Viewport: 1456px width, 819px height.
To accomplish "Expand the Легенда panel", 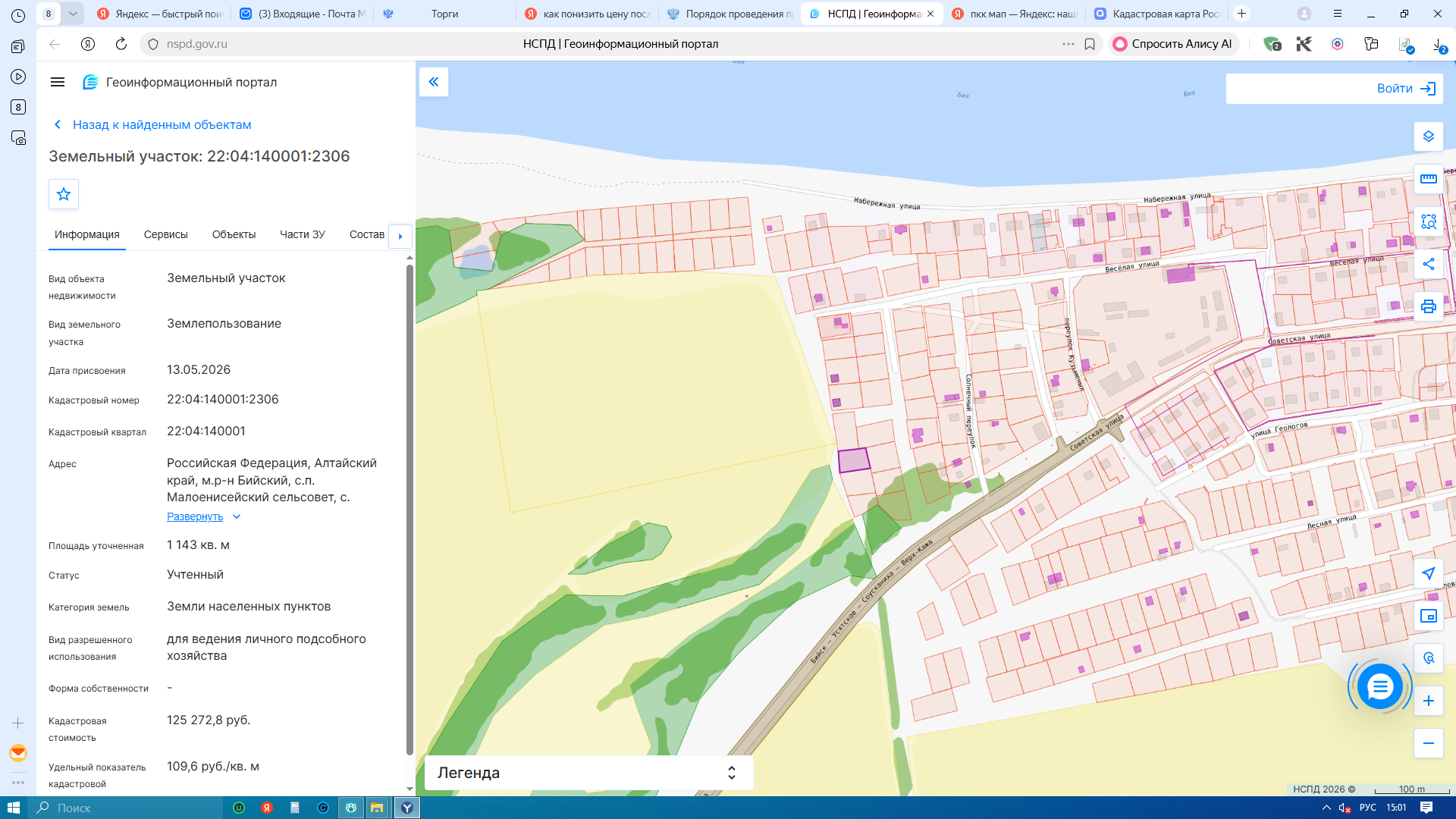I will point(588,773).
